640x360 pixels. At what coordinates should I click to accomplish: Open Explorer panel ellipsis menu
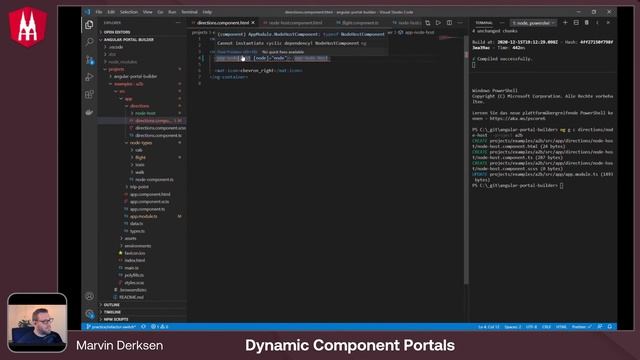(x=178, y=23)
